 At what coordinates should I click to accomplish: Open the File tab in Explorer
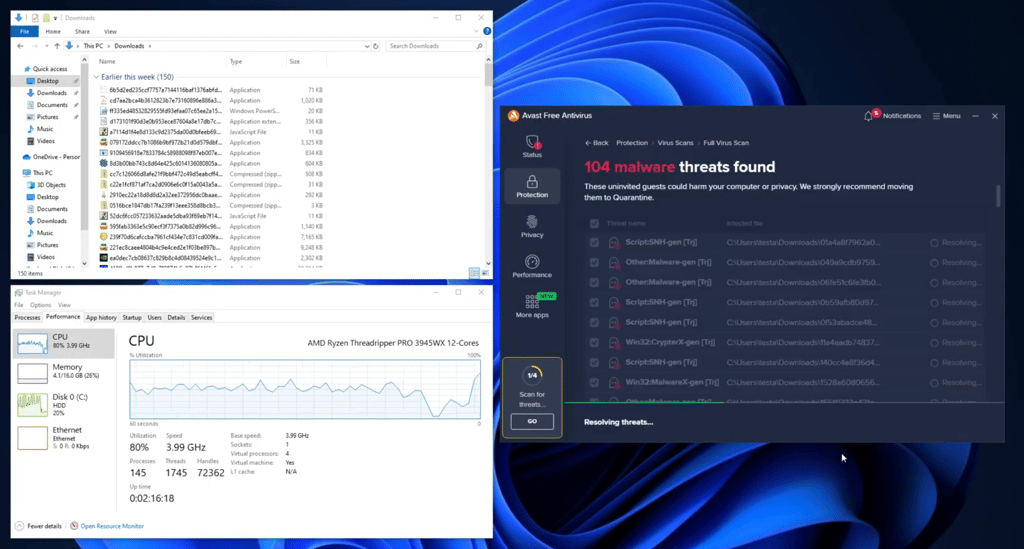pyautogui.click(x=24, y=31)
